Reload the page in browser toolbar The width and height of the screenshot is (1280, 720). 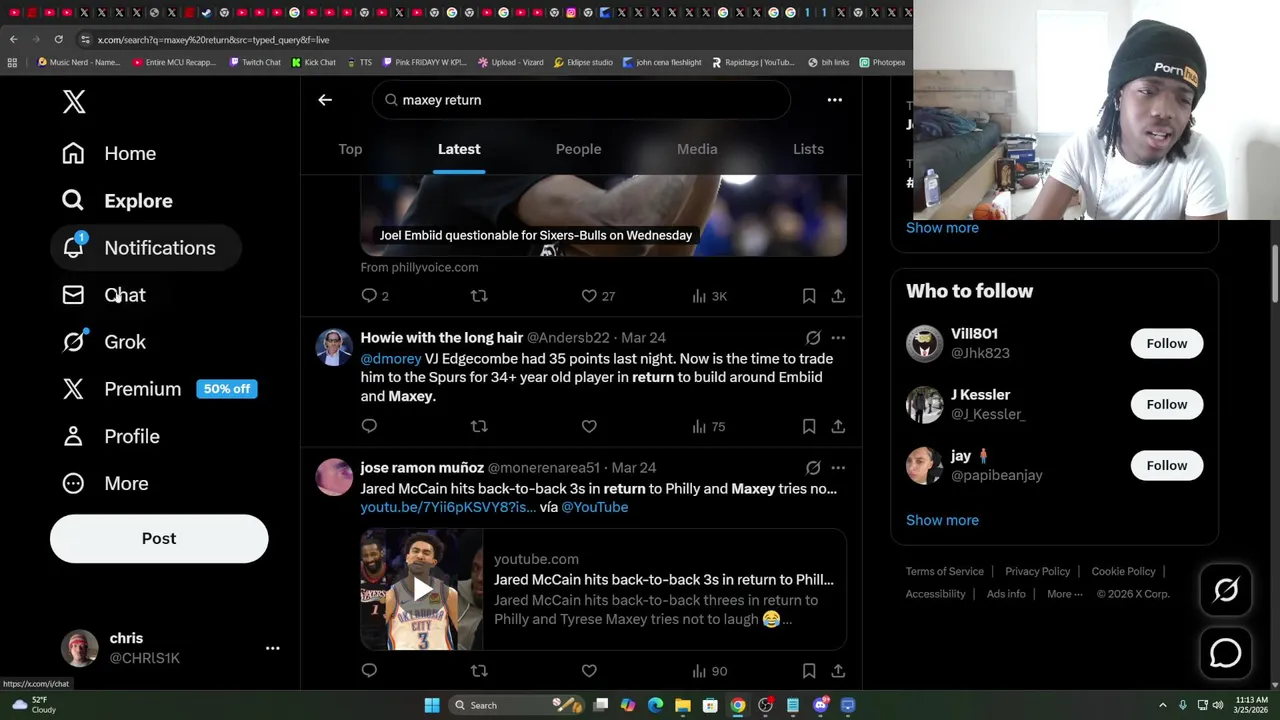point(59,39)
